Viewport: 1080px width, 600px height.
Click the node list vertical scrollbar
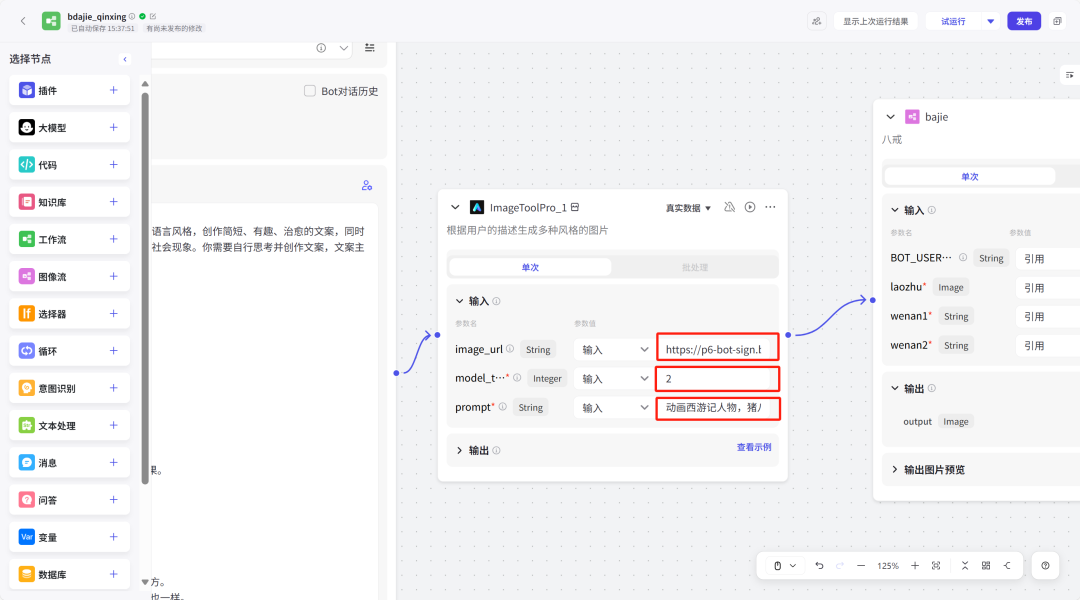click(x=145, y=288)
